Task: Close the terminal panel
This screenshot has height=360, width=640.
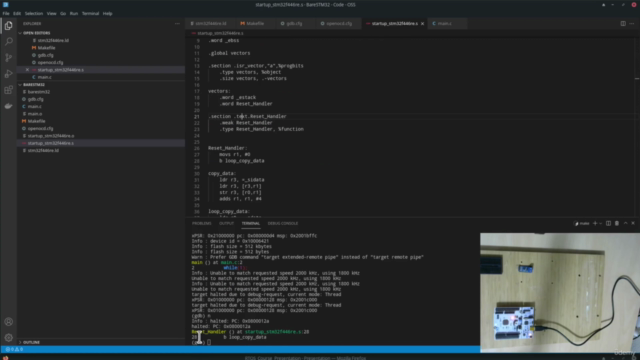Action: tap(633, 223)
